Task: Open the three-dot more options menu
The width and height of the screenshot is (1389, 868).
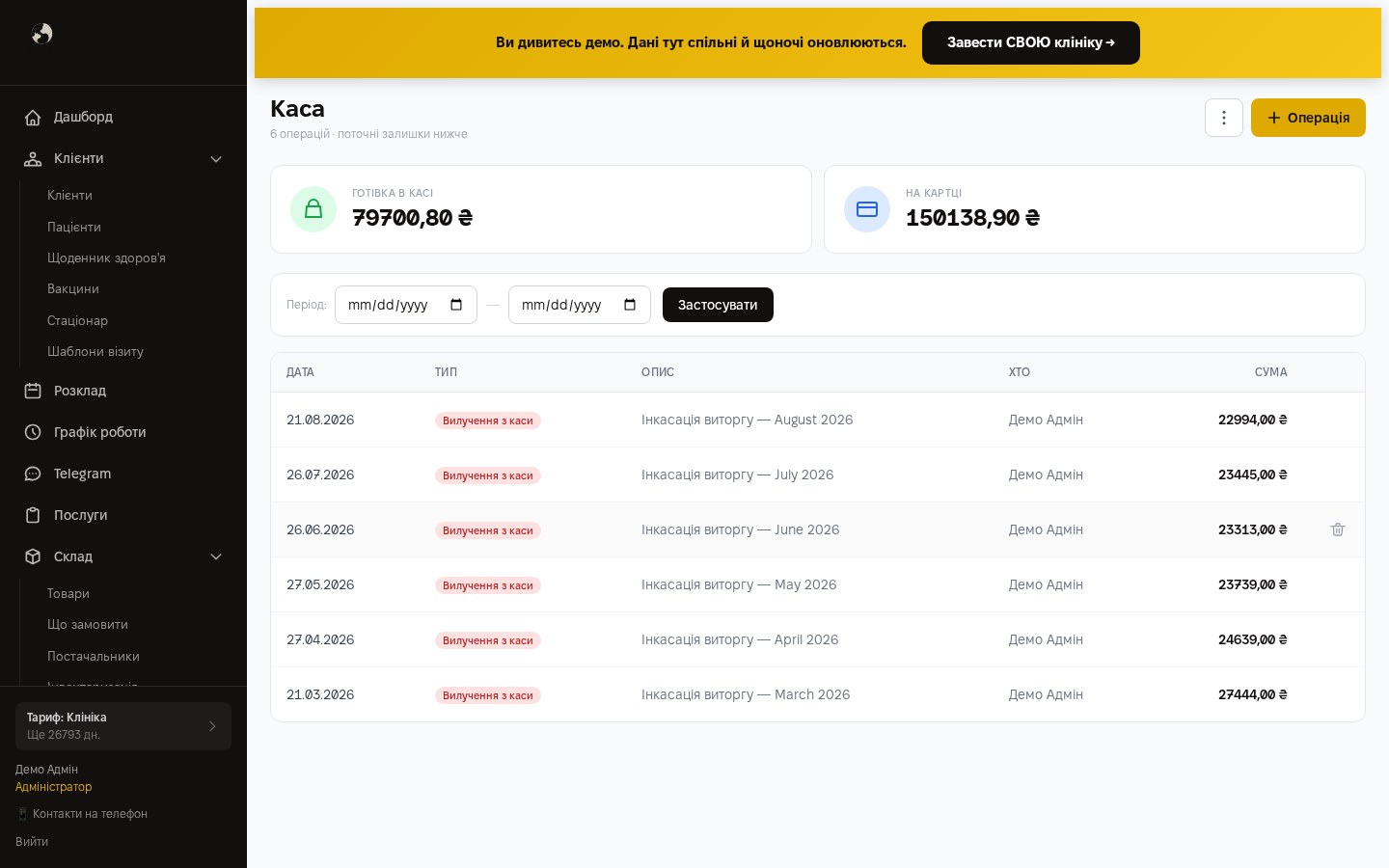Action: pos(1223,118)
